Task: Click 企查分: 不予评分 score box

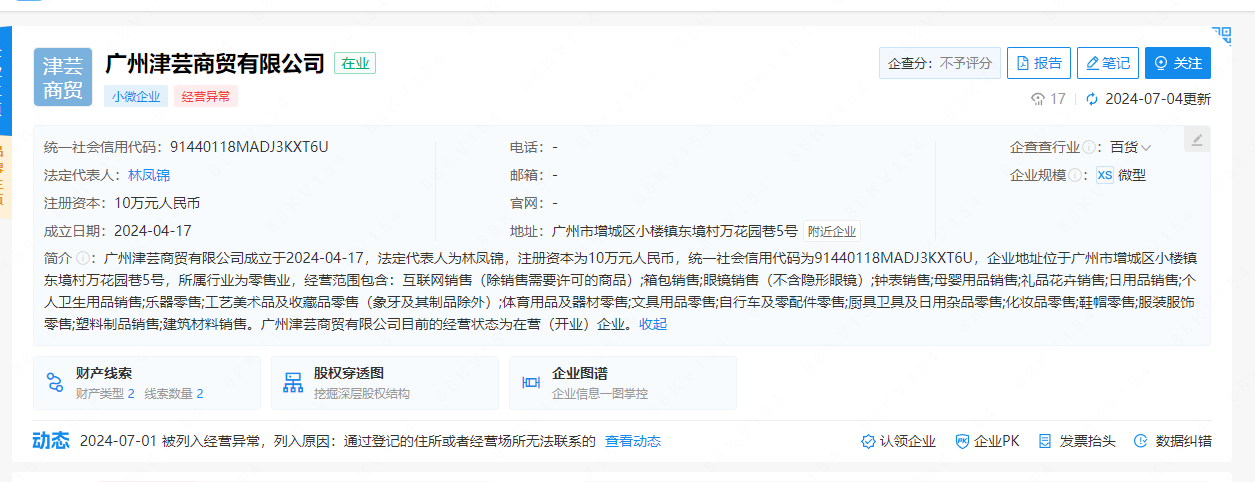Action: [x=940, y=63]
